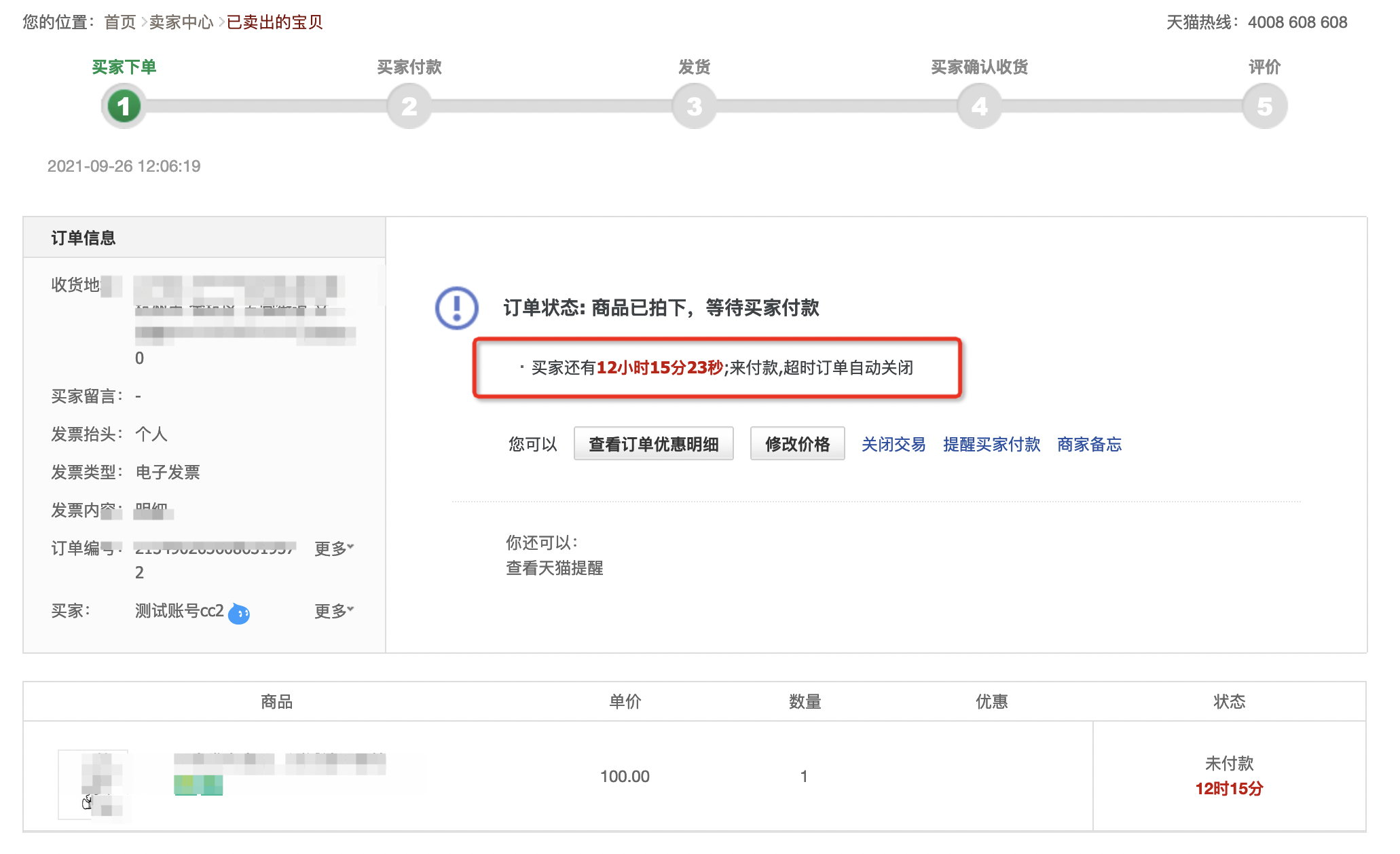Click 订单状态 heading text
This screenshot has width=1400, height=854.
coord(661,308)
